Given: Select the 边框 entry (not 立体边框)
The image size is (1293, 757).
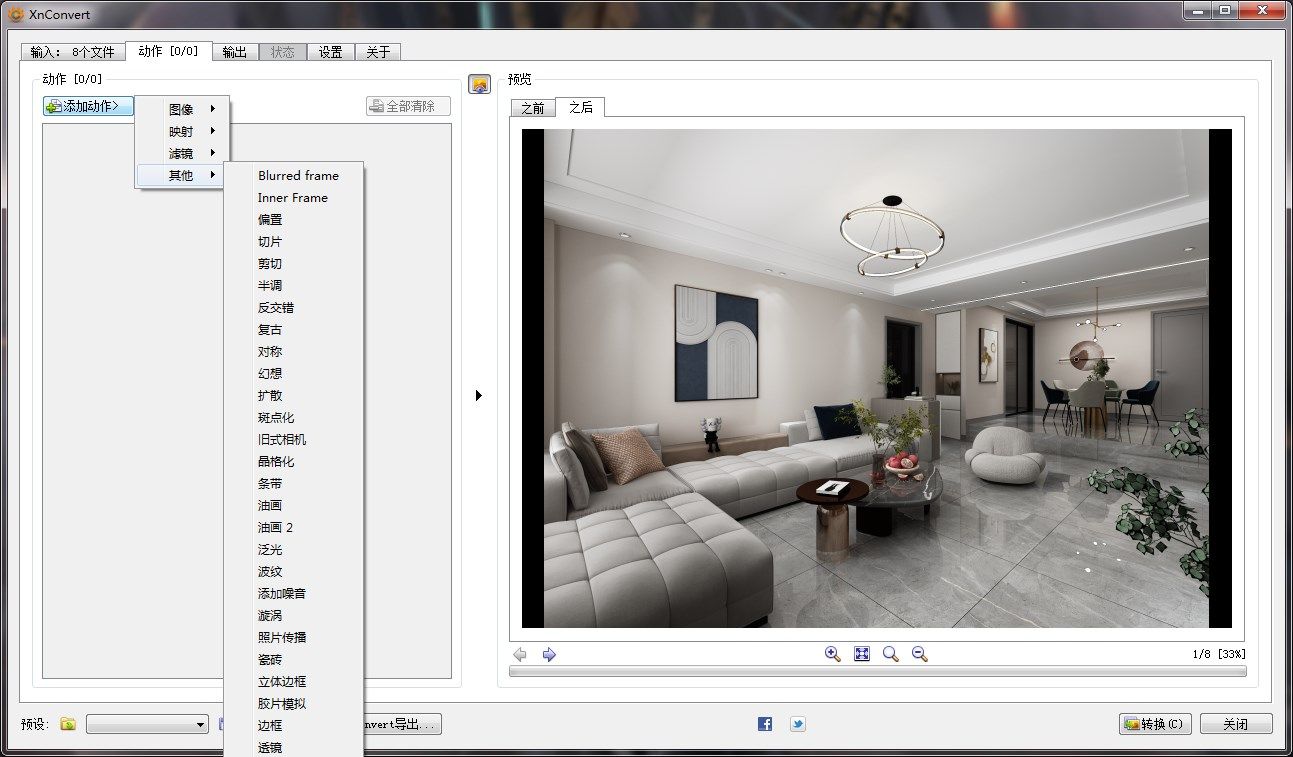Looking at the screenshot, I should point(270,725).
